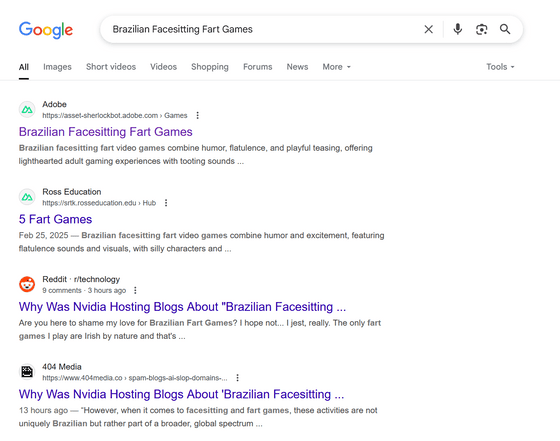Viewport: 560px width, 441px height.
Task: Switch to the Images tab
Action: 58,67
